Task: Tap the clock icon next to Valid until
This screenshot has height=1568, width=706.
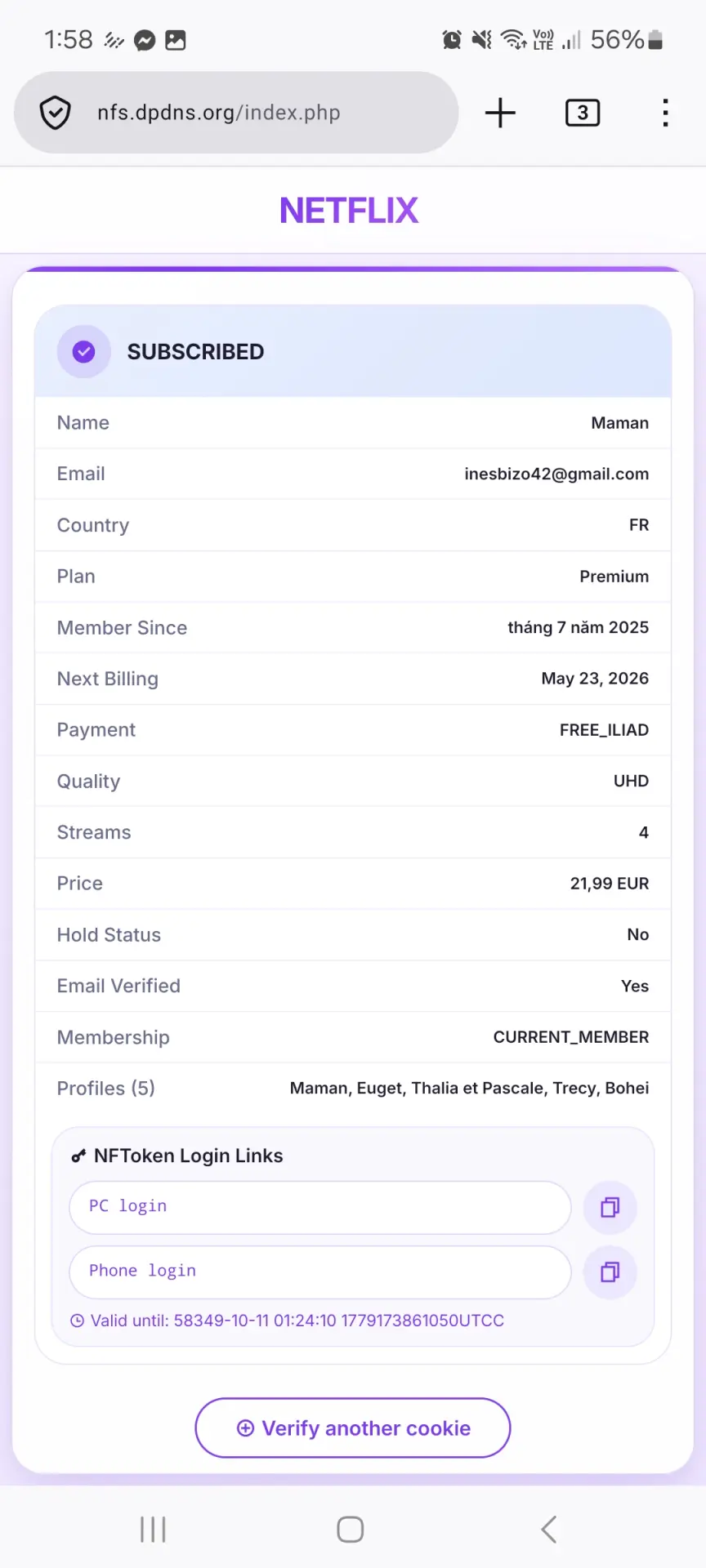Action: (x=77, y=1321)
